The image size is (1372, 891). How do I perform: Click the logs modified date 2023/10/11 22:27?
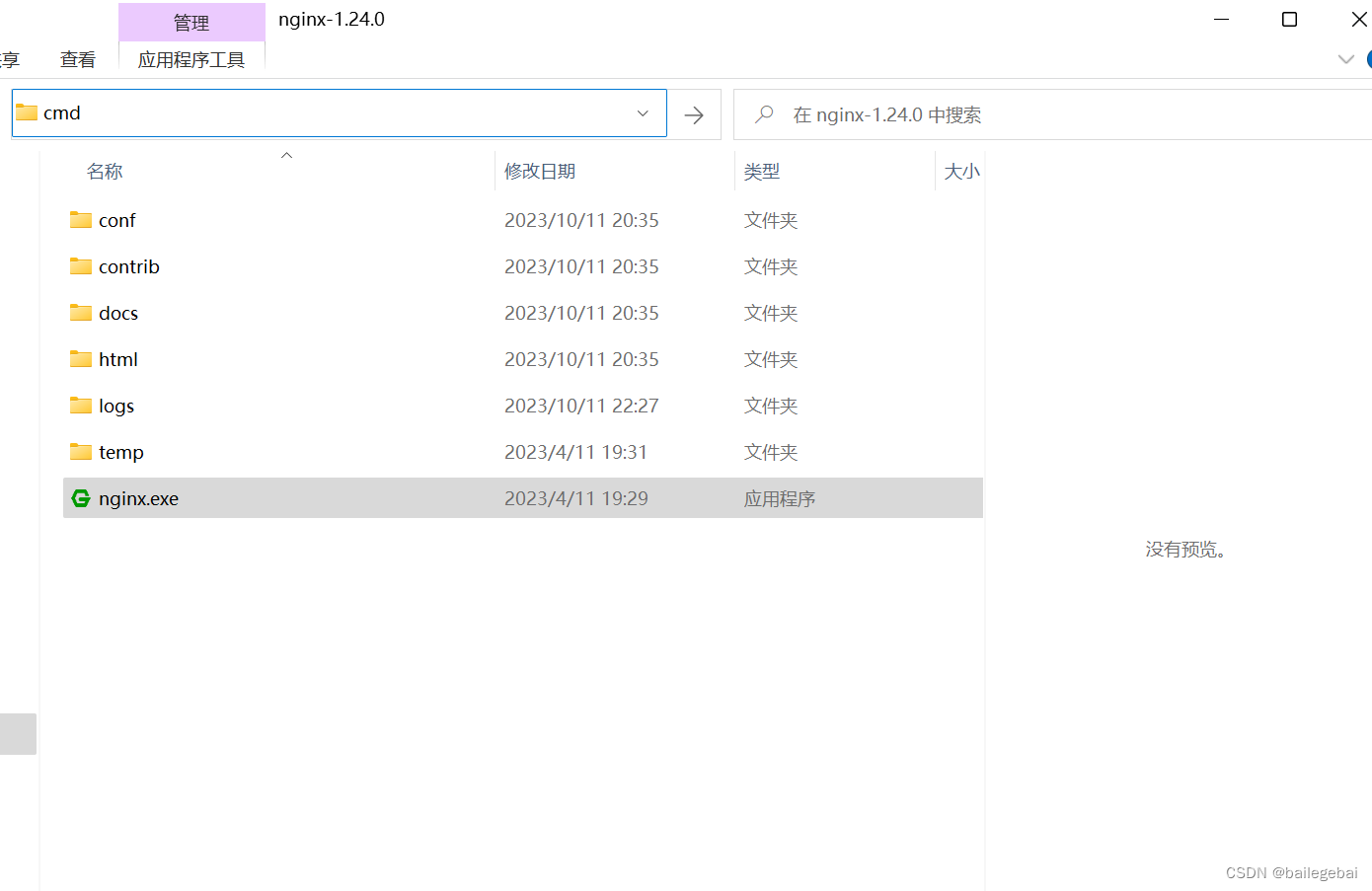click(581, 406)
